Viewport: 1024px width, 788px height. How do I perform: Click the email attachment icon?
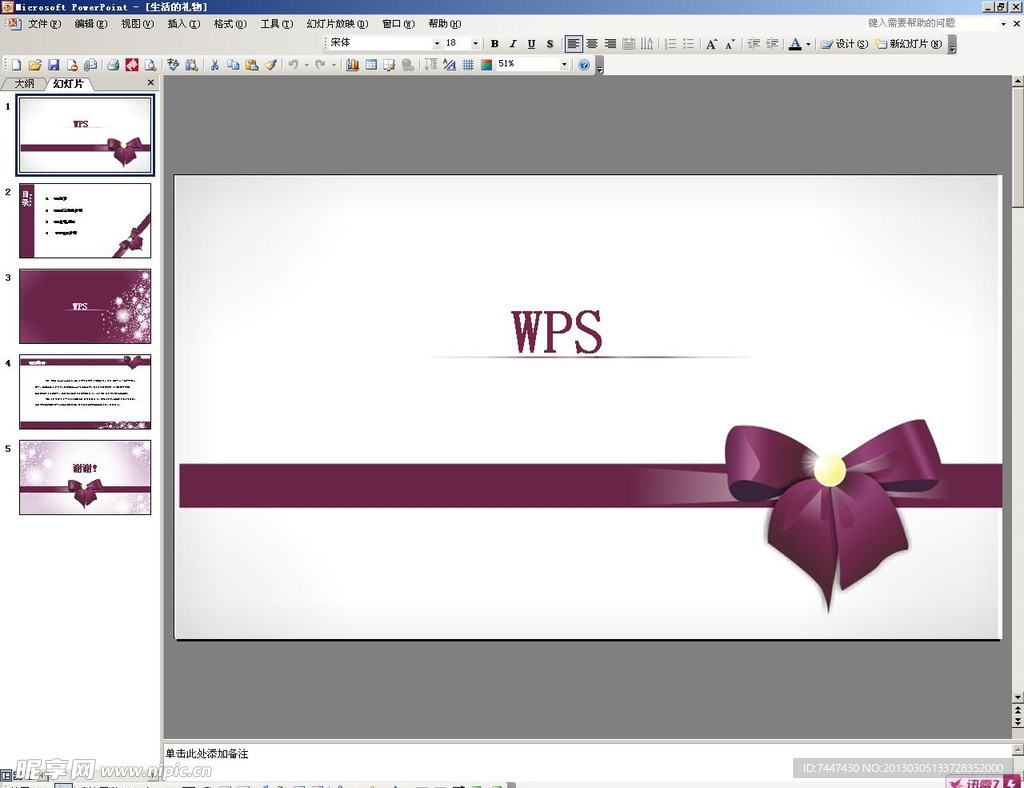point(91,65)
